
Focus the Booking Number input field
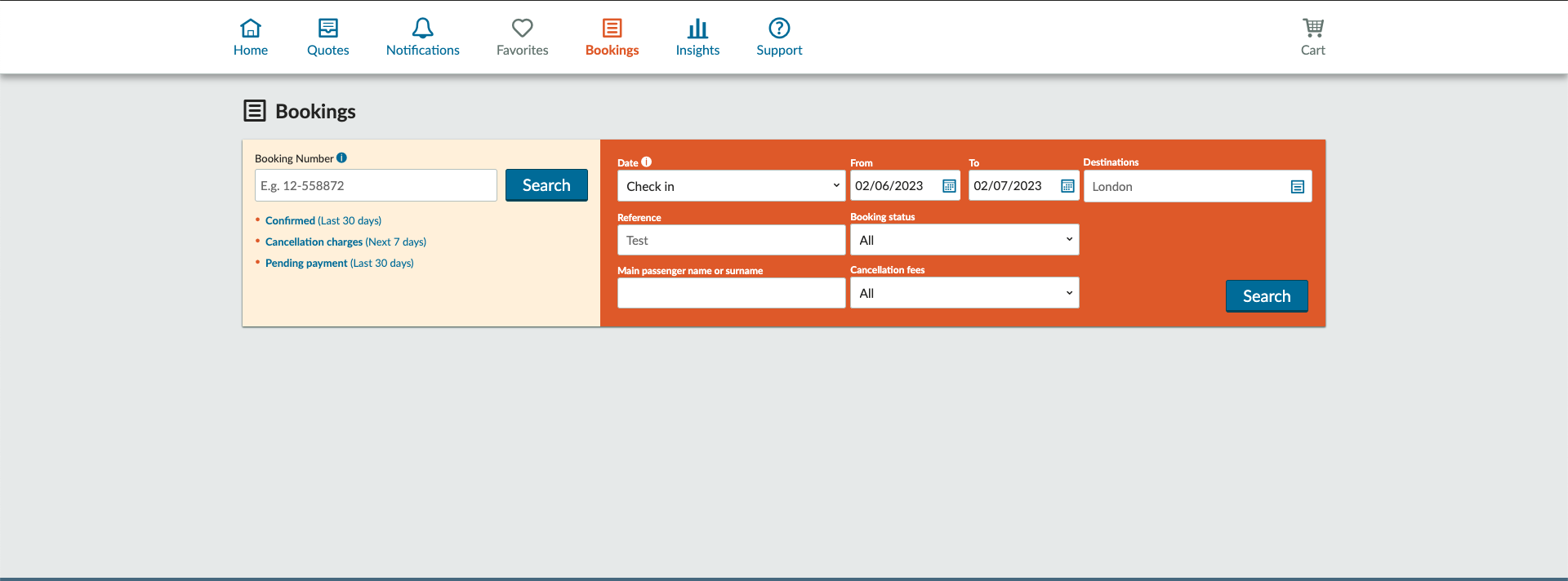376,185
